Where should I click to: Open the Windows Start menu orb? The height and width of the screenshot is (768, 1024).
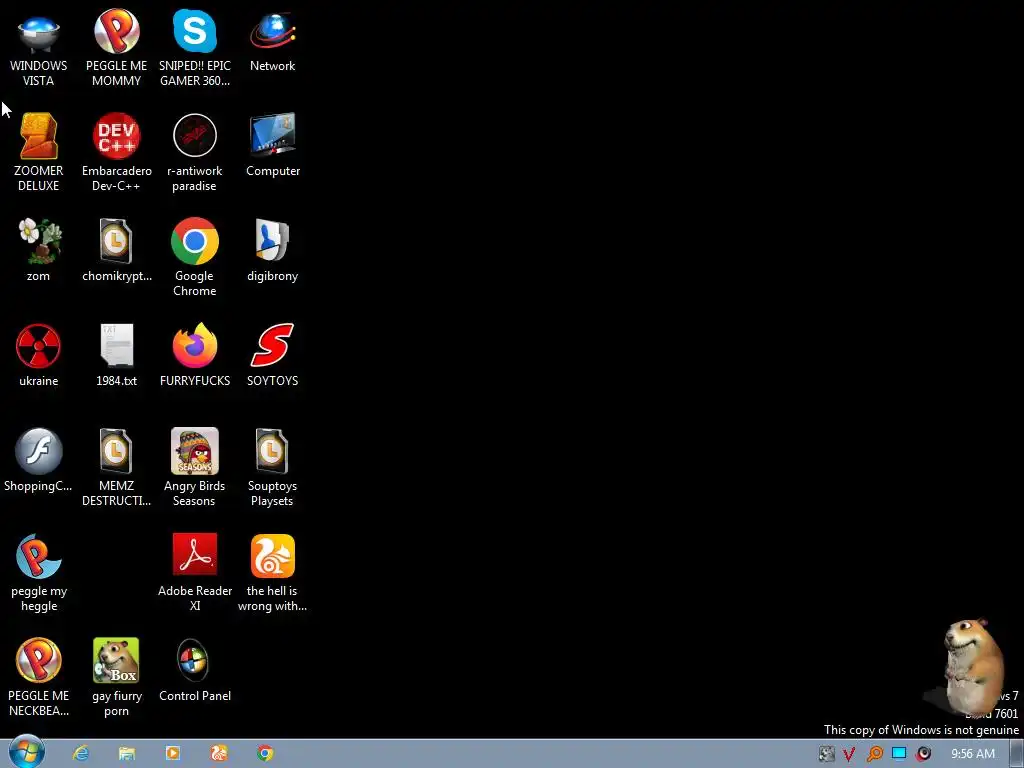[x=27, y=752]
